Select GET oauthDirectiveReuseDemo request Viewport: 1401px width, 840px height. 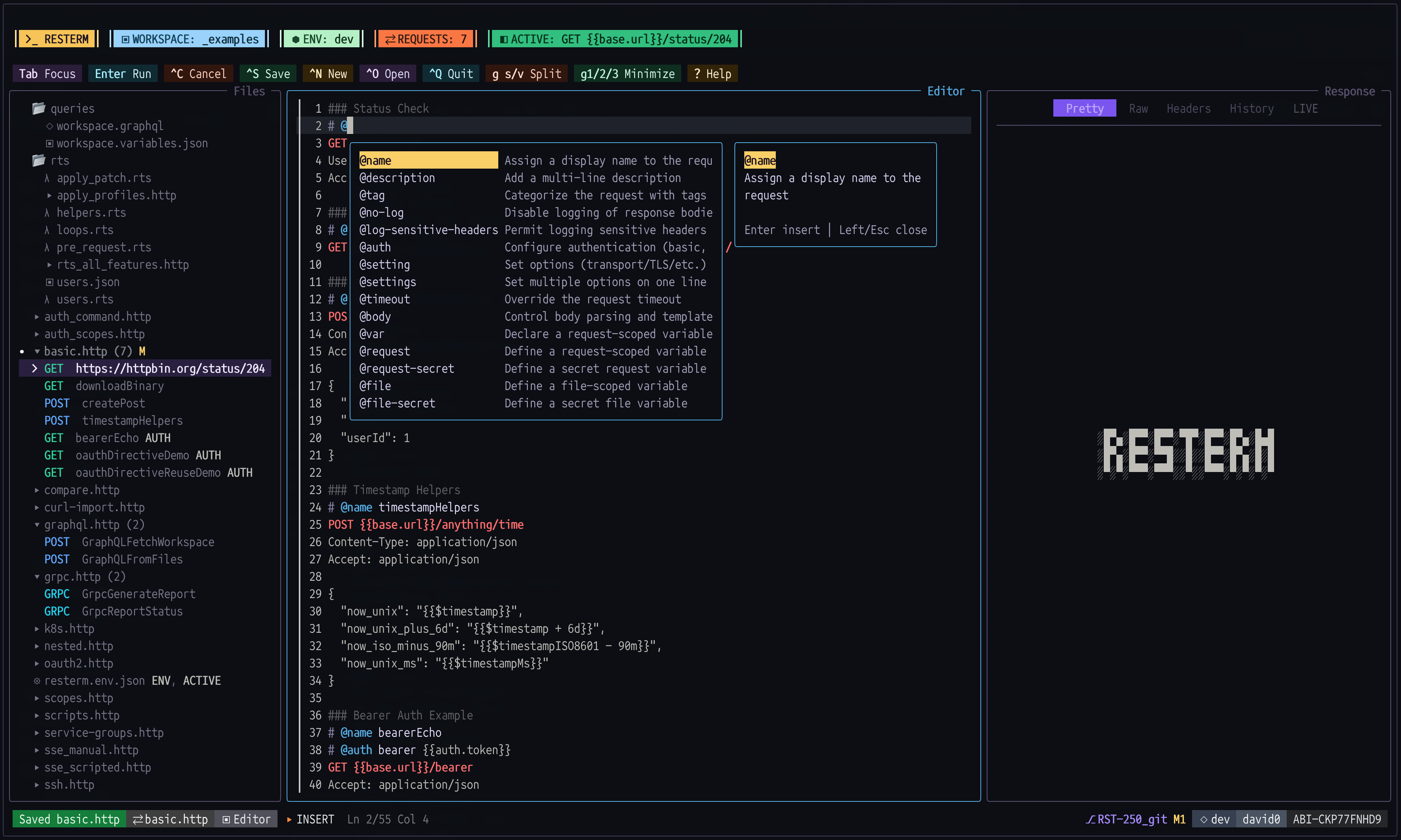point(148,473)
